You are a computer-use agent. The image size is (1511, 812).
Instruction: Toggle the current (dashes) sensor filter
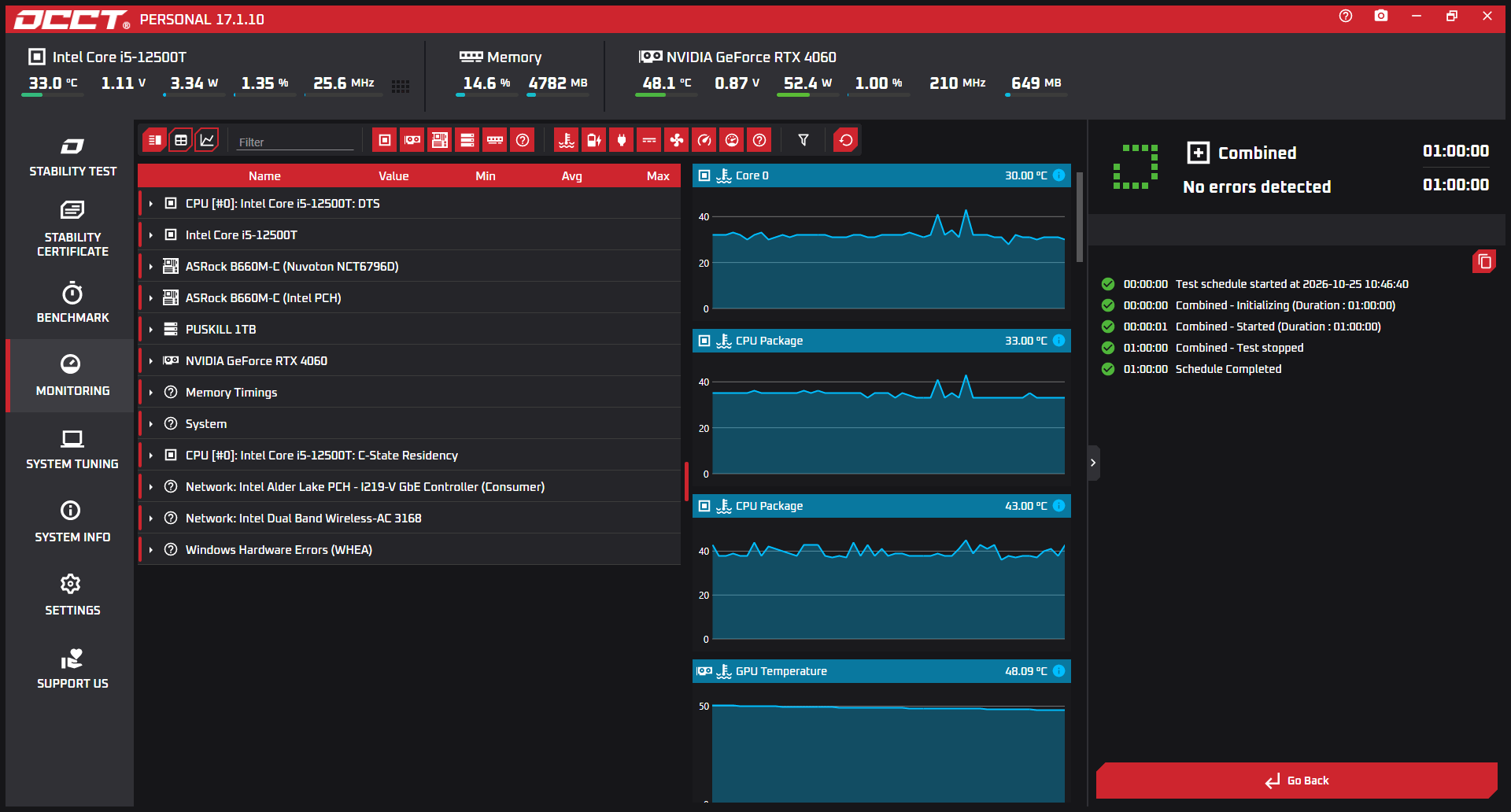(x=649, y=140)
